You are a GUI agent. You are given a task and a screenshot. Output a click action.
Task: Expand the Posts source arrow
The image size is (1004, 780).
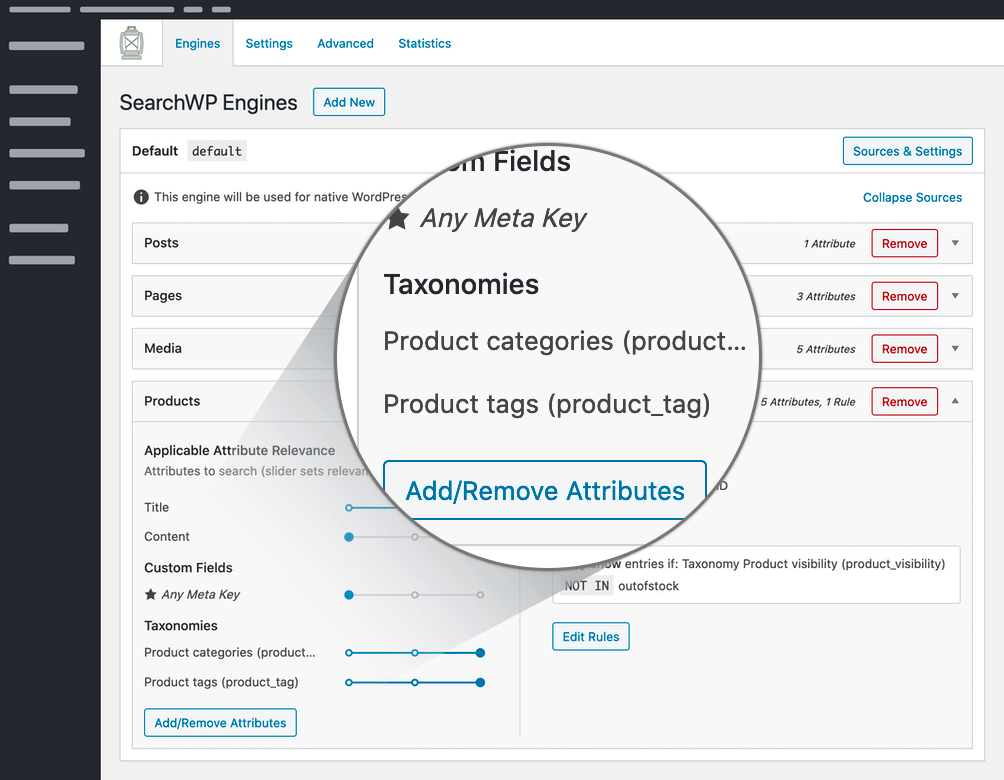click(955, 243)
